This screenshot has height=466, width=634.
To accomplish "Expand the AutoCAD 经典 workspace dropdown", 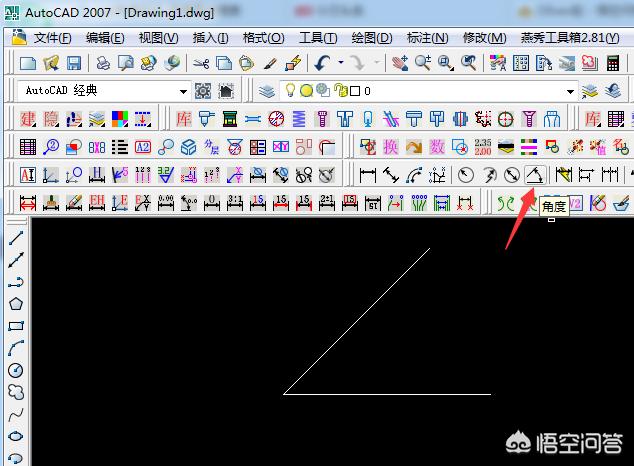I will pos(183,91).
